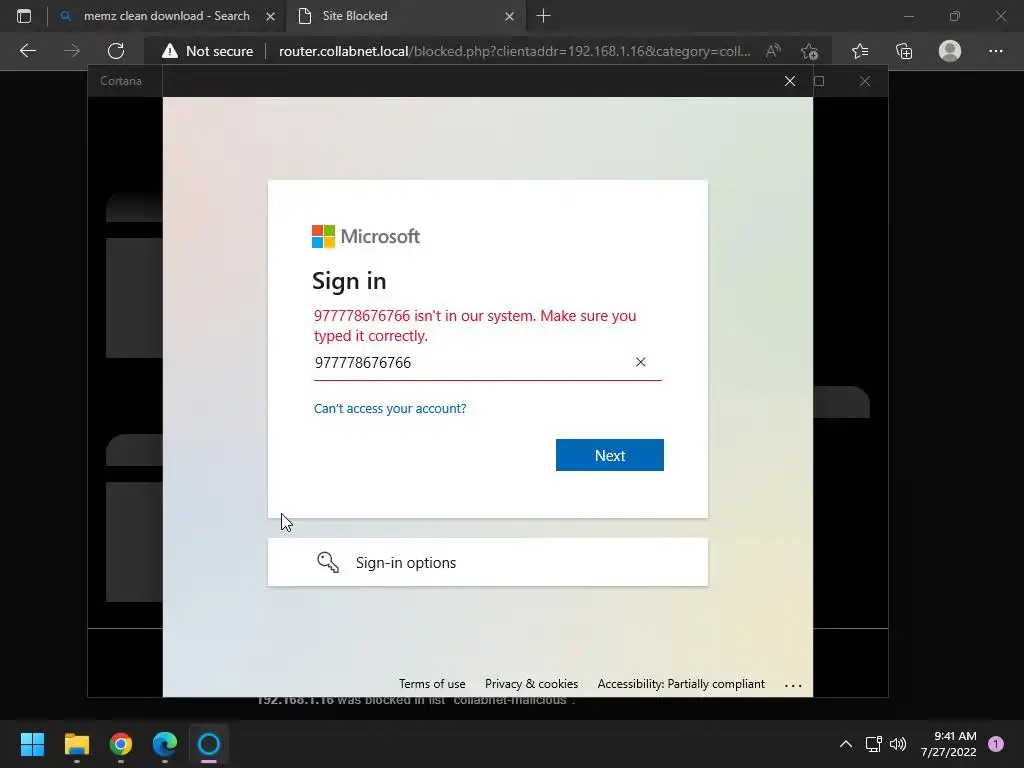This screenshot has height=768, width=1024.
Task: Open the Favorites list
Action: coord(860,51)
